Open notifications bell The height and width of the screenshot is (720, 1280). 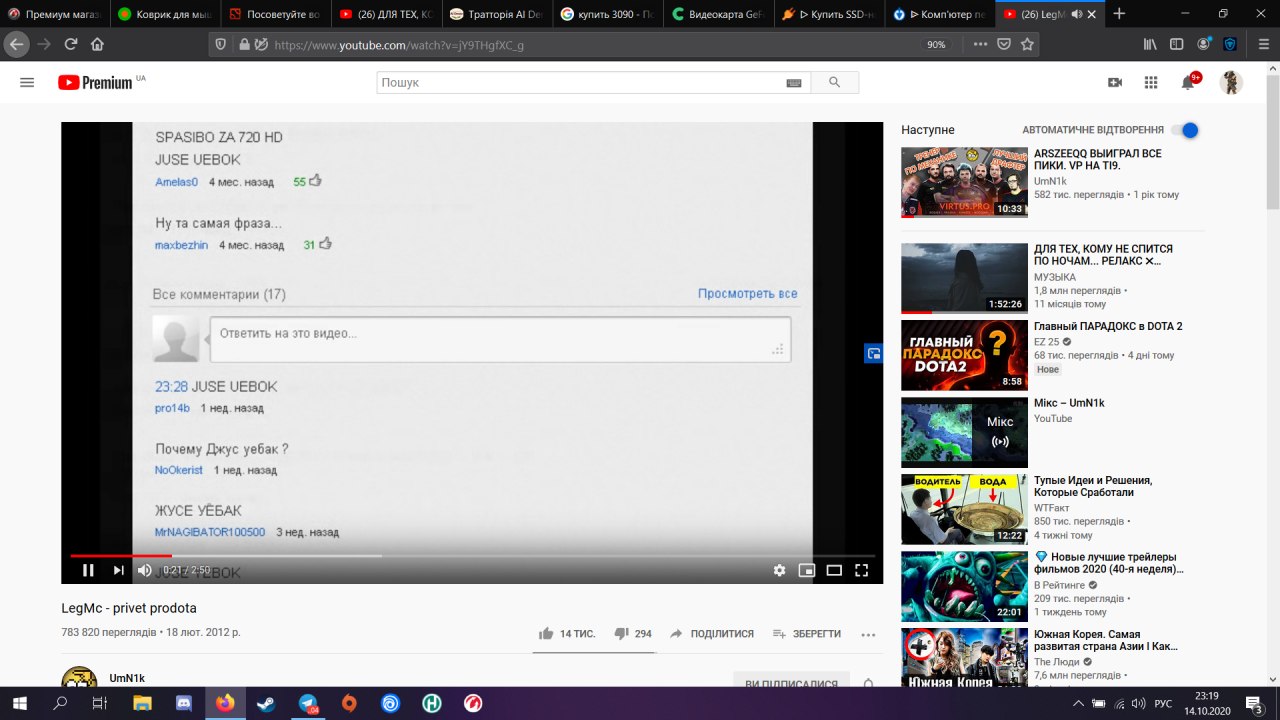[x=1188, y=83]
